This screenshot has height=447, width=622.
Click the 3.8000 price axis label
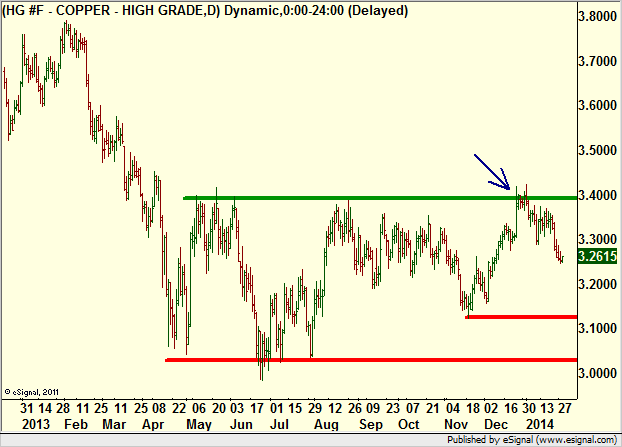tap(598, 16)
